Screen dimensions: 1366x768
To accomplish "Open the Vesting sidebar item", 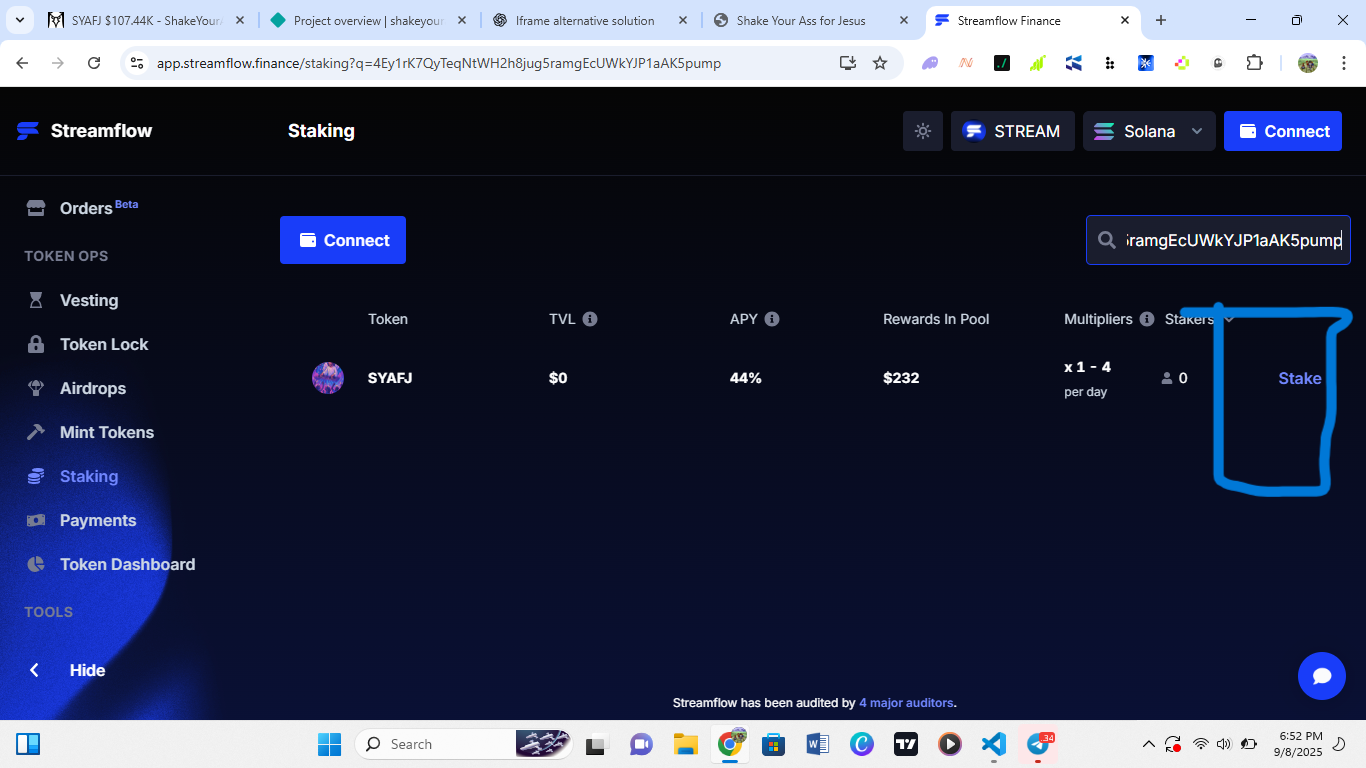I will coord(88,300).
